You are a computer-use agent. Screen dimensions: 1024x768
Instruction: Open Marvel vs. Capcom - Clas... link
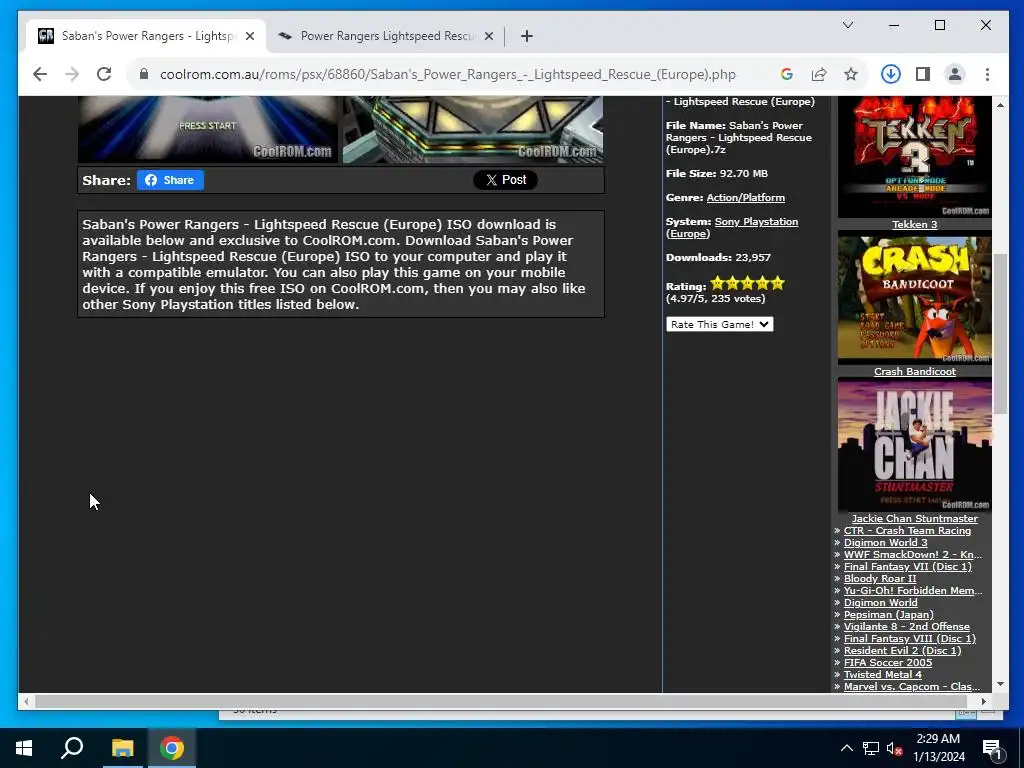click(x=912, y=687)
